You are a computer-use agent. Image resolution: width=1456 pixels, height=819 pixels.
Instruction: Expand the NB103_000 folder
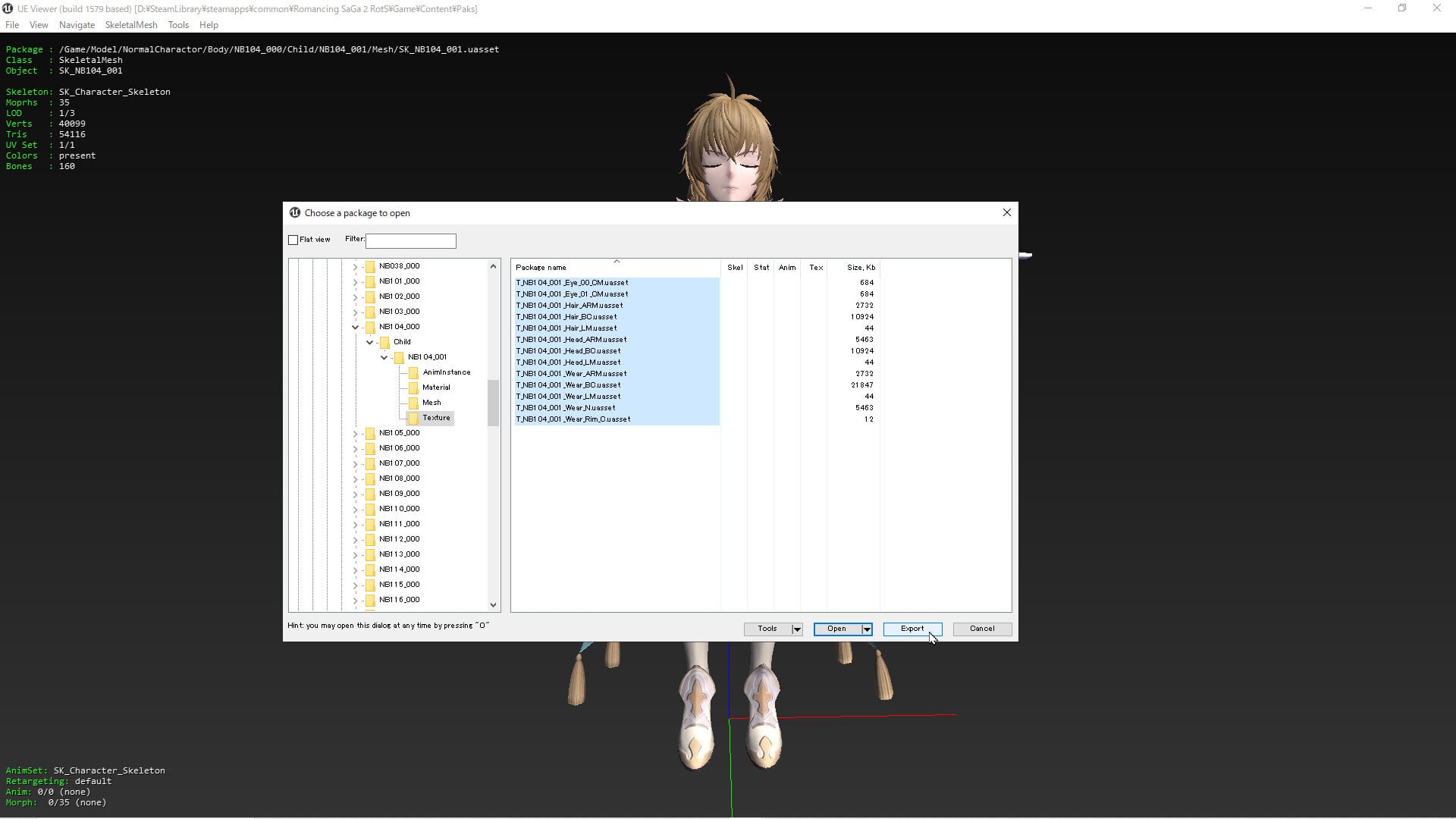point(355,312)
